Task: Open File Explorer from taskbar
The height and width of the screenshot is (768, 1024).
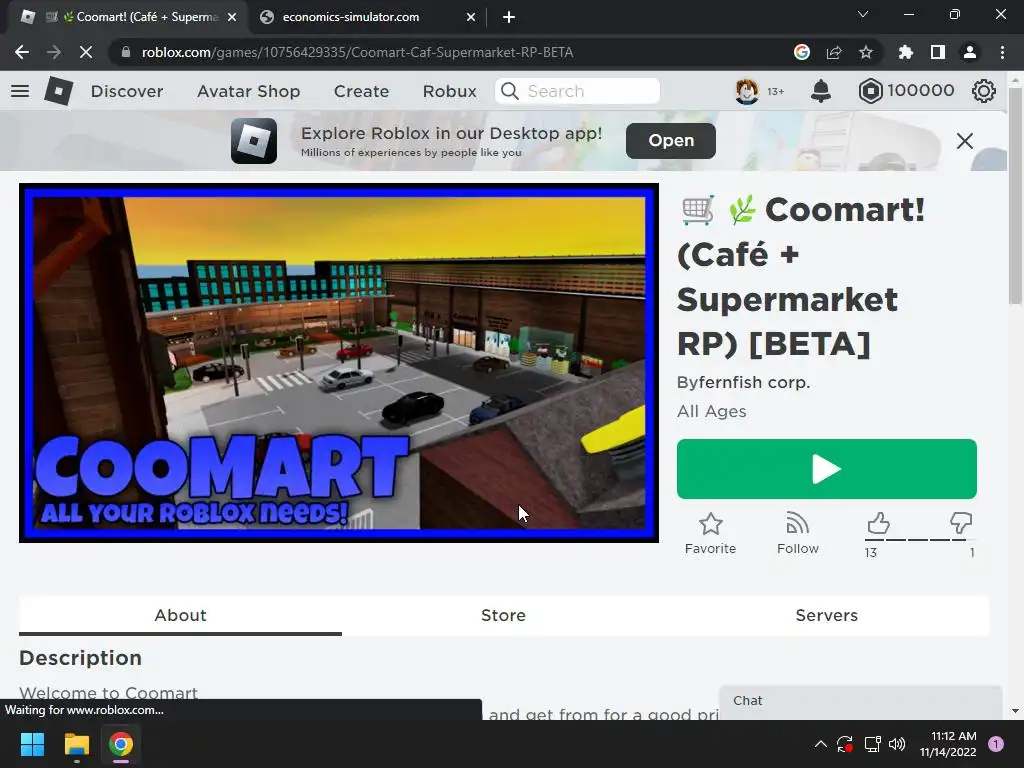Action: click(76, 744)
